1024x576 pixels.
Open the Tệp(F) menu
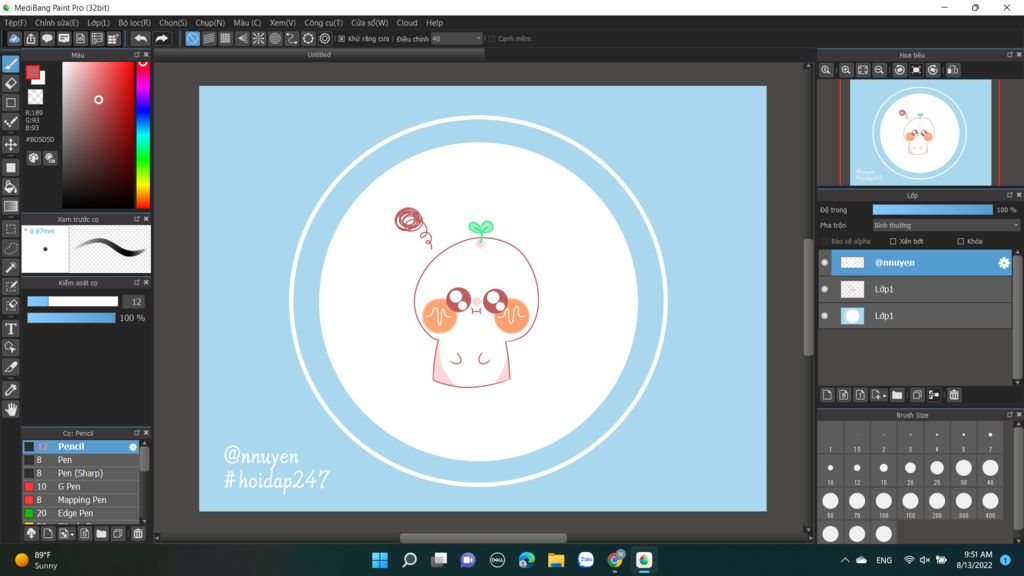(x=15, y=23)
